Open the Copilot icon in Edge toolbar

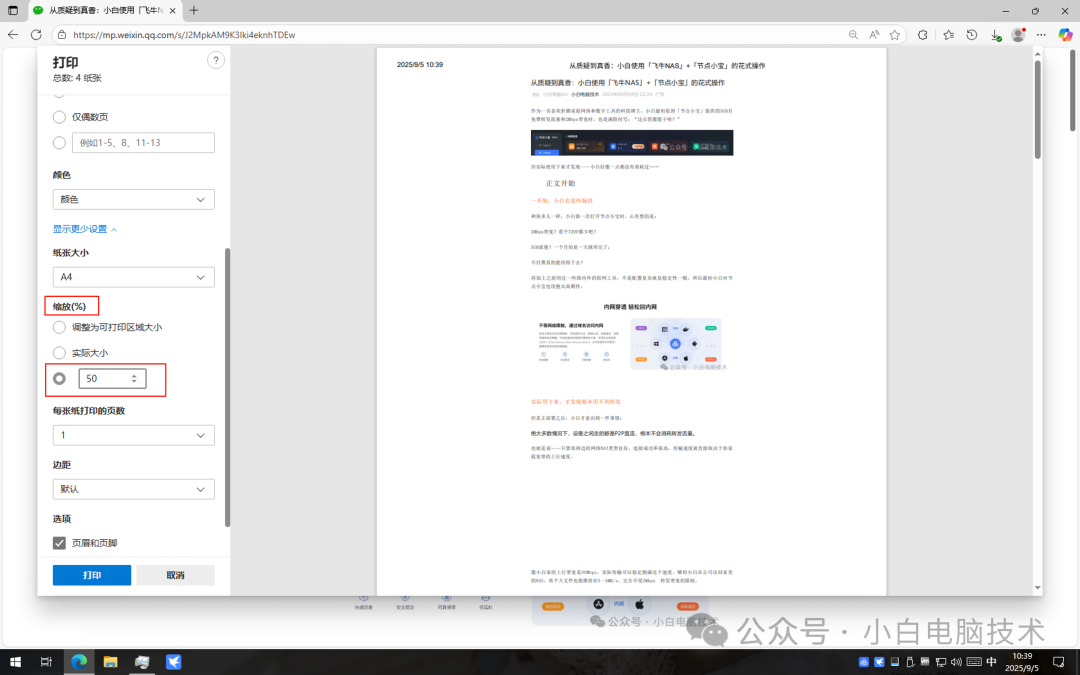coord(1065,34)
